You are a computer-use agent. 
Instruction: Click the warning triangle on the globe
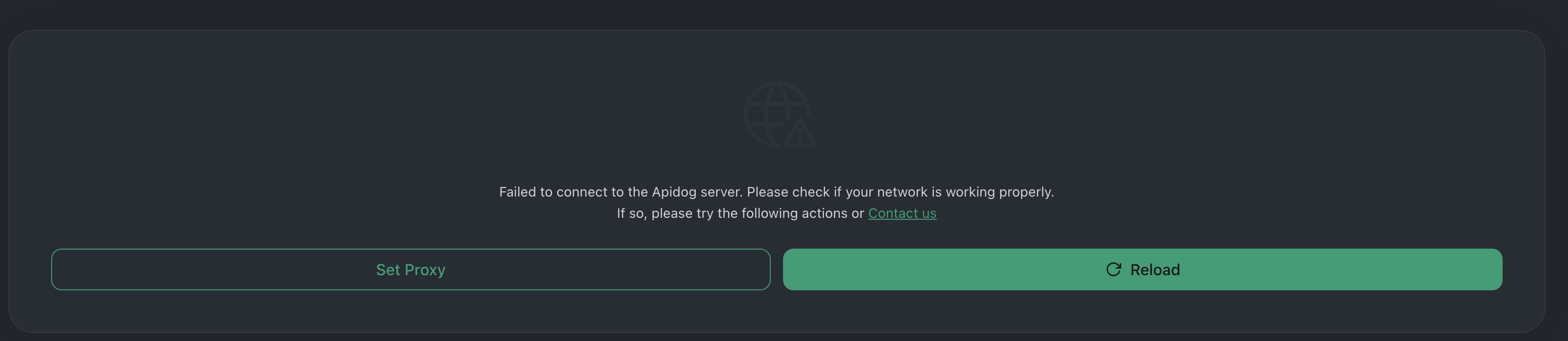click(800, 134)
